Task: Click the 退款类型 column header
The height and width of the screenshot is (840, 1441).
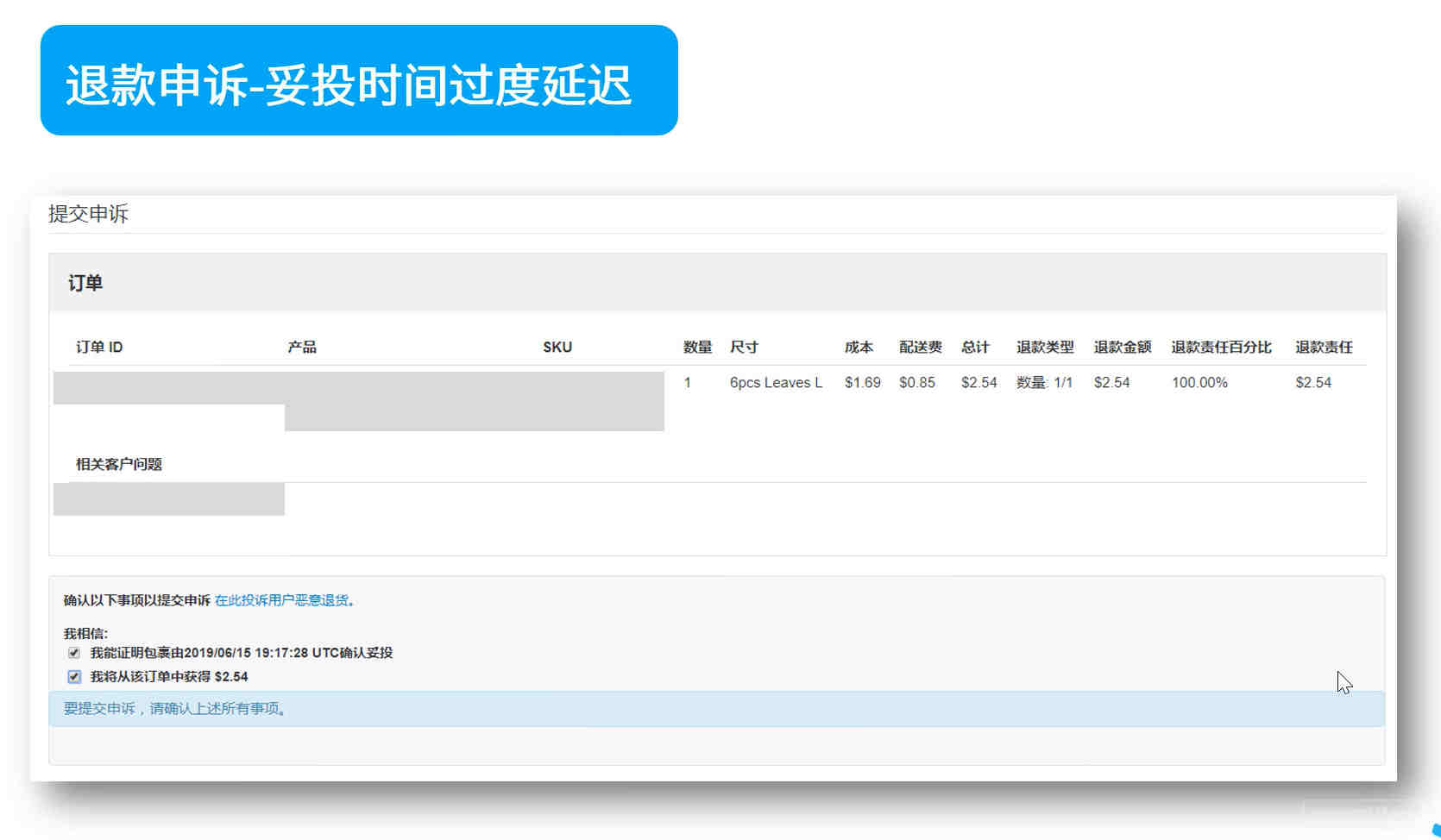Action: coord(1045,347)
